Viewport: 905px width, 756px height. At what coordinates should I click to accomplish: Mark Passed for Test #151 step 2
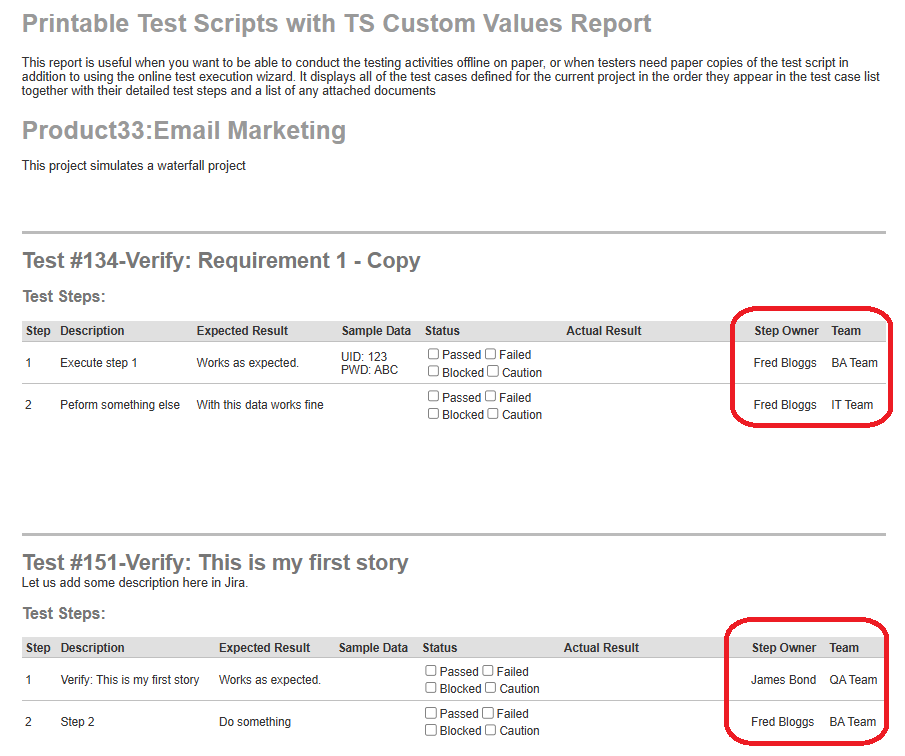coord(431,713)
